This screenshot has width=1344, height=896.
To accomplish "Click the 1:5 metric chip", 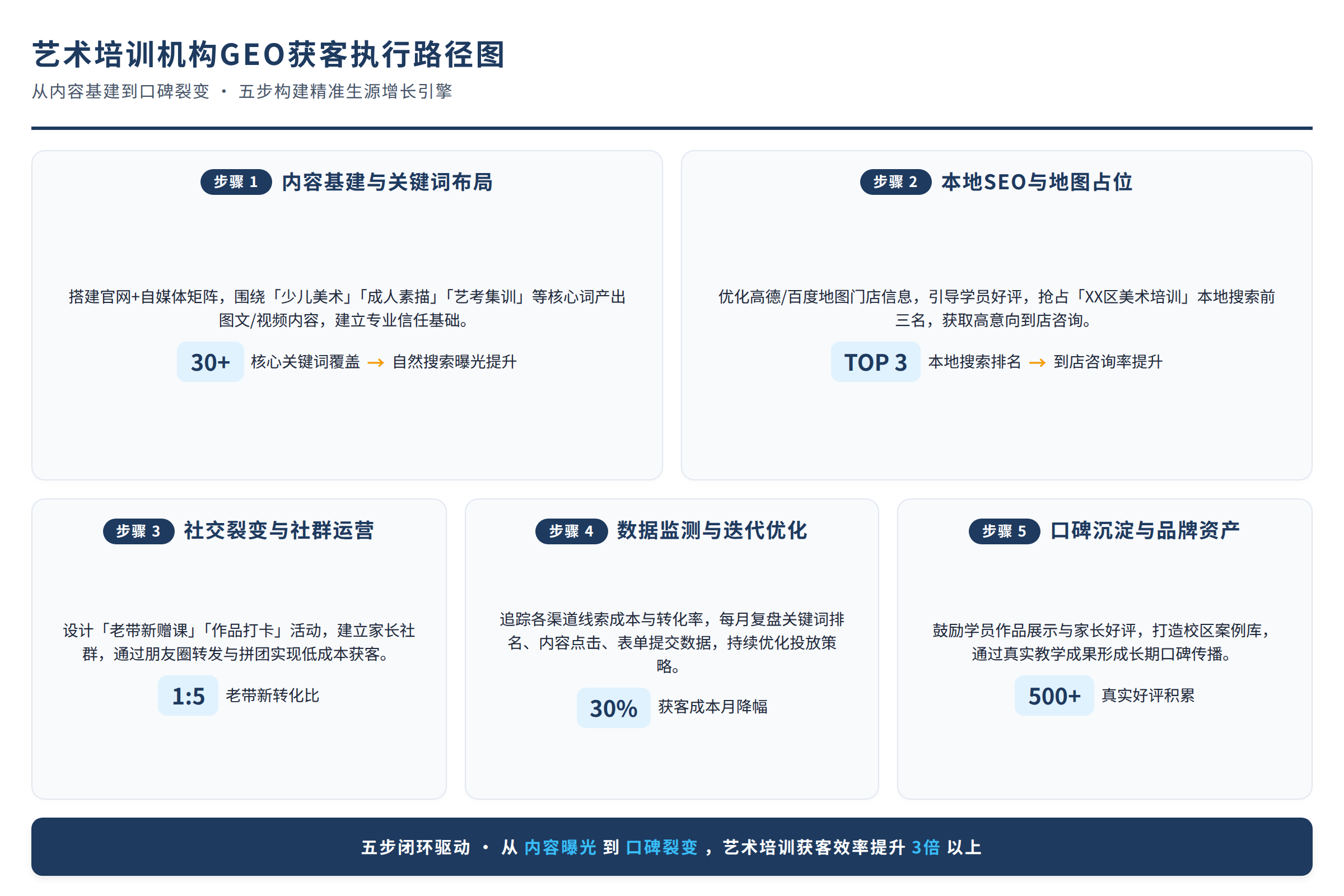I will [188, 696].
